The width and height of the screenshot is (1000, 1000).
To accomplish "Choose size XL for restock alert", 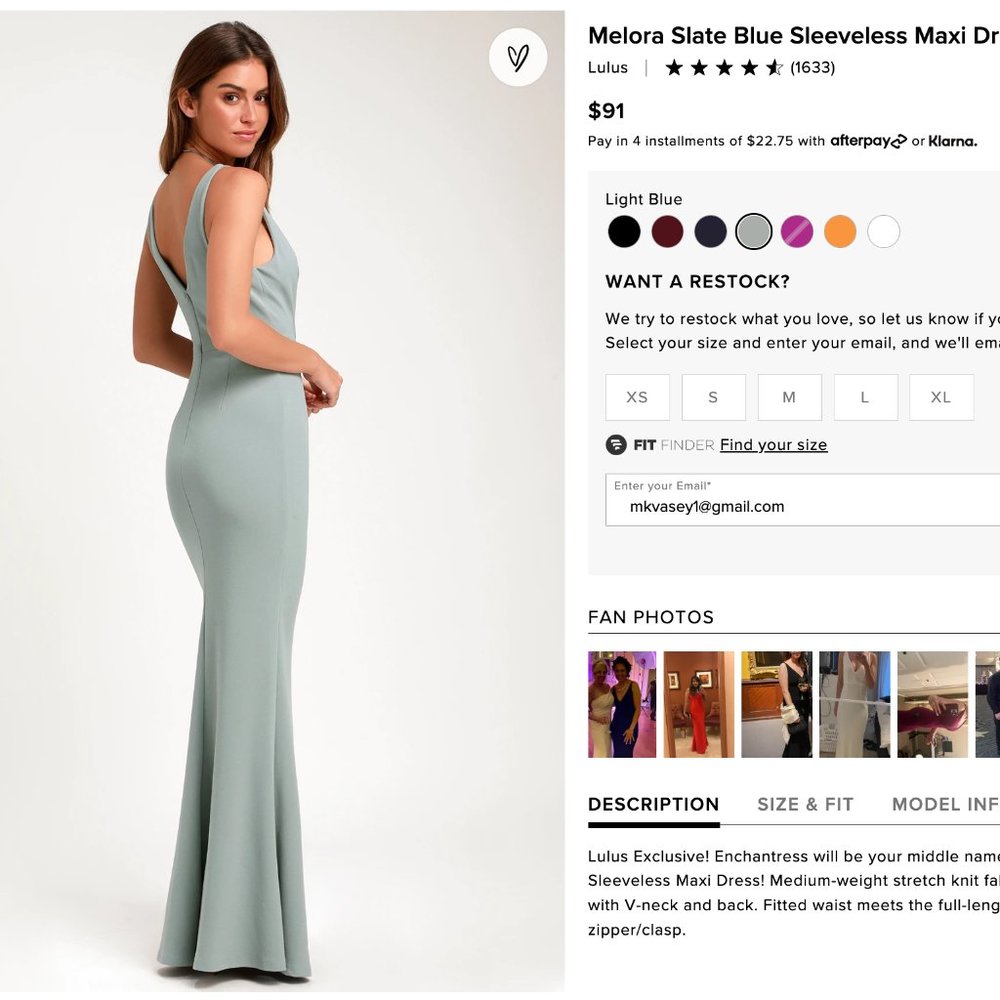I will click(x=941, y=397).
